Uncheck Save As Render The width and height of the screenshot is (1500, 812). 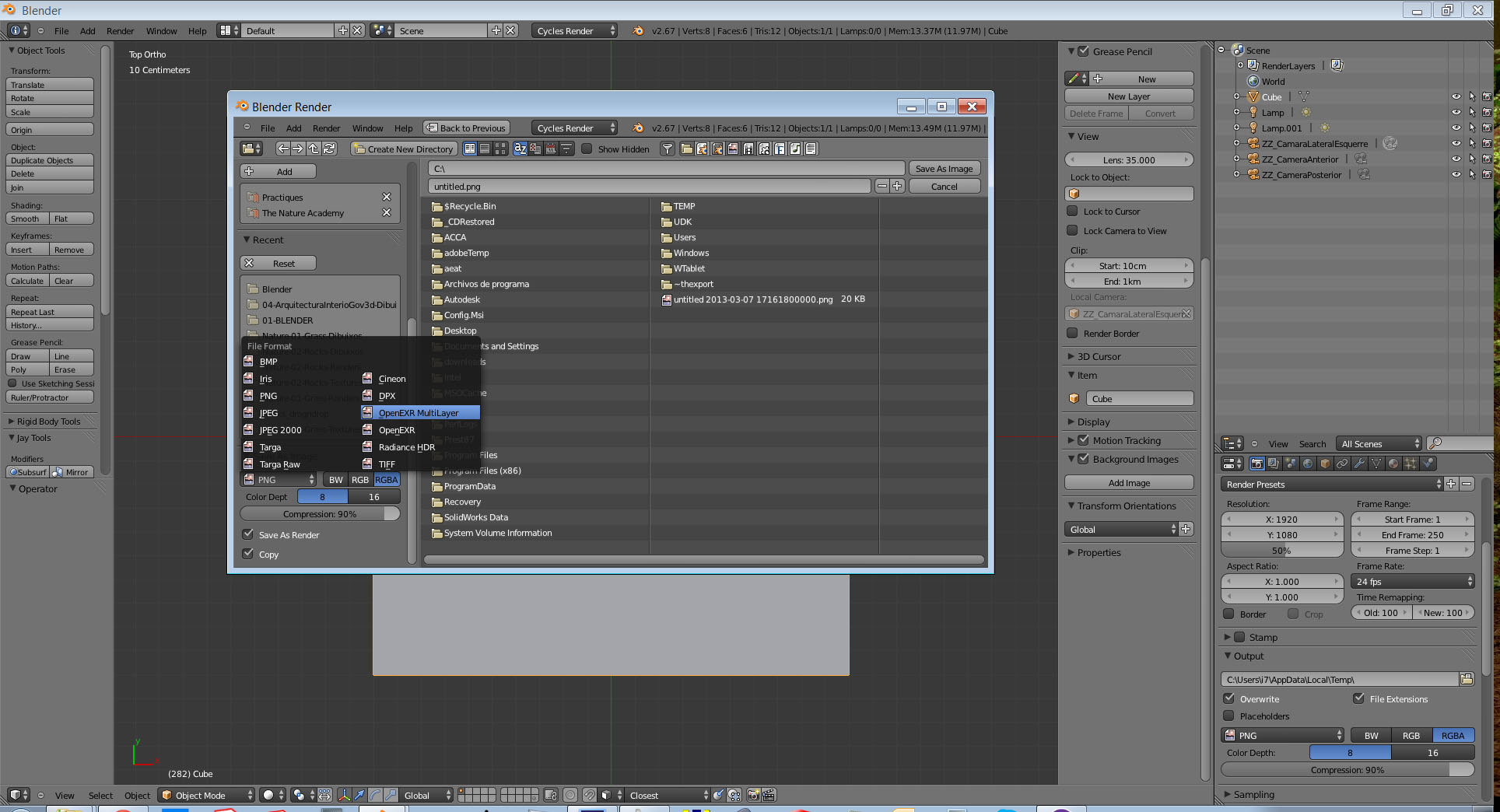tap(248, 534)
